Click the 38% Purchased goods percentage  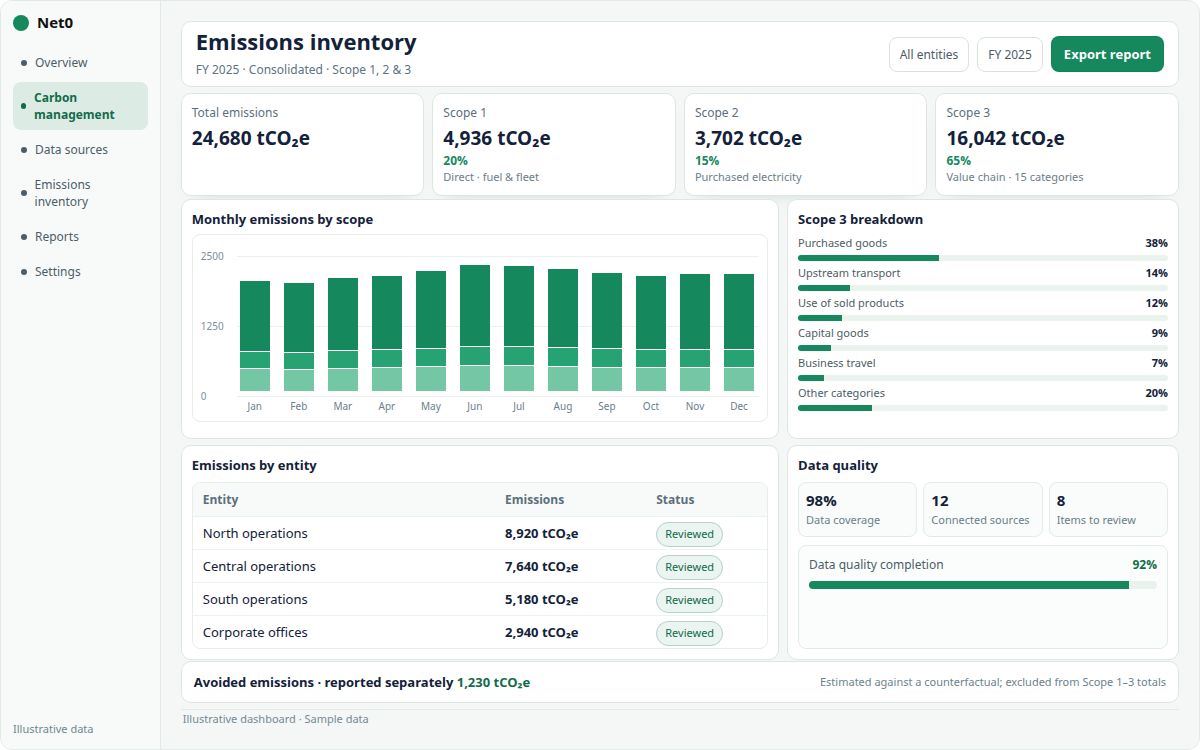click(1156, 243)
